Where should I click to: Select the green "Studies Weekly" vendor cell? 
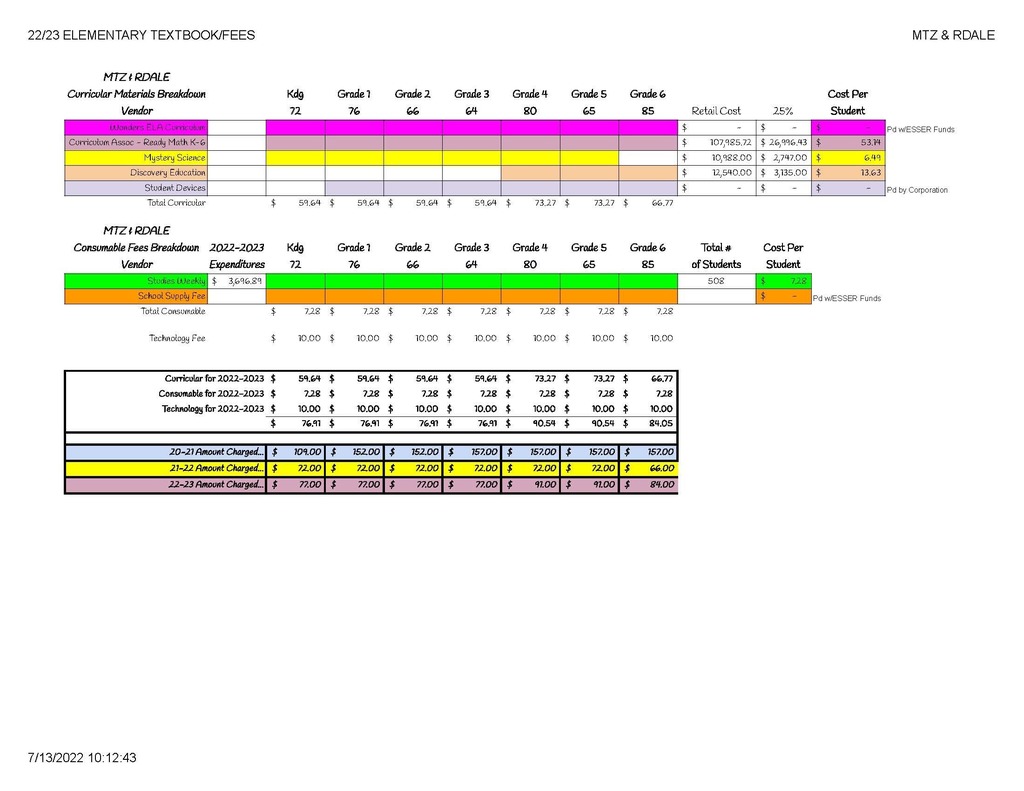pyautogui.click(x=136, y=281)
